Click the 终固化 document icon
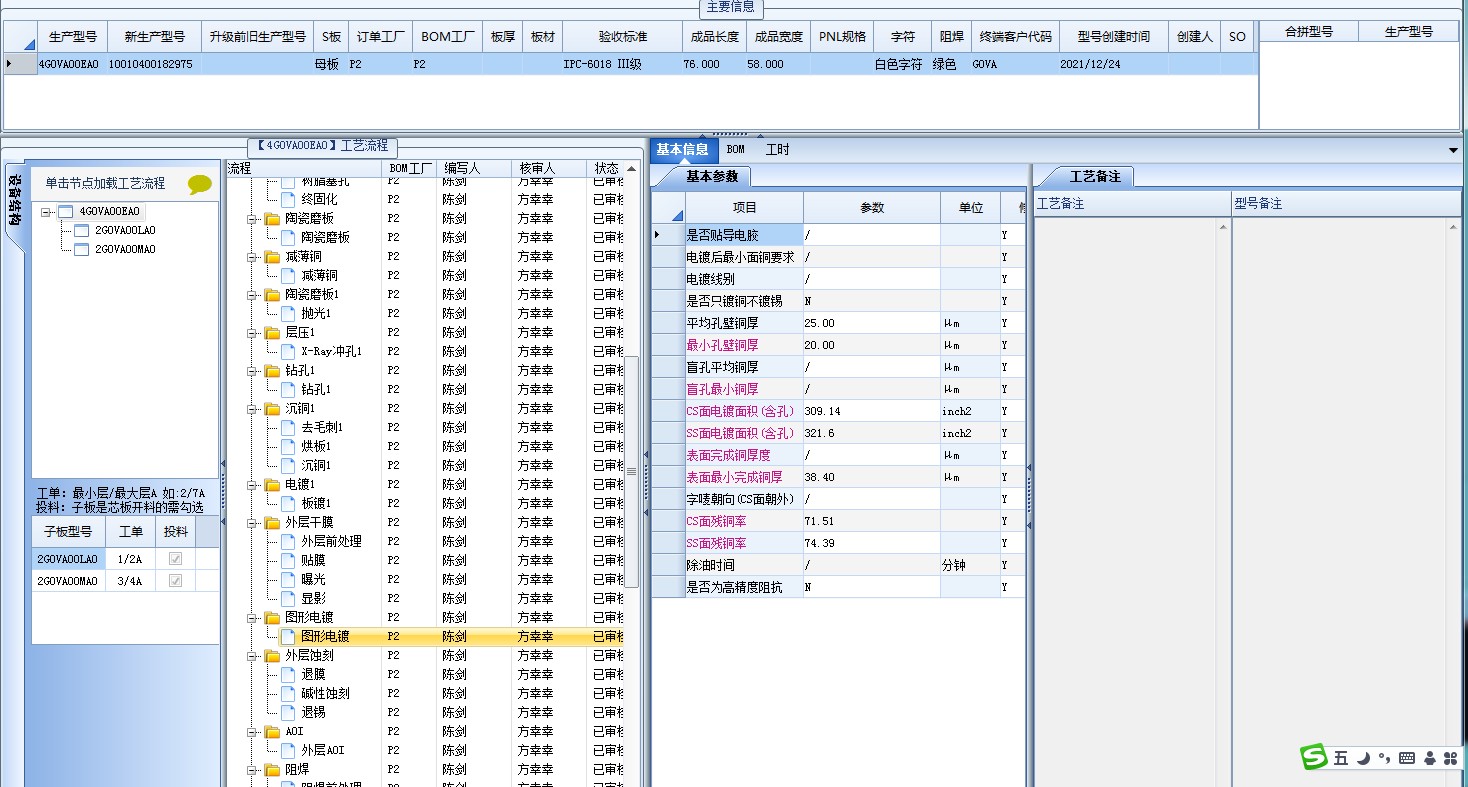The height and width of the screenshot is (787, 1468). pos(289,200)
